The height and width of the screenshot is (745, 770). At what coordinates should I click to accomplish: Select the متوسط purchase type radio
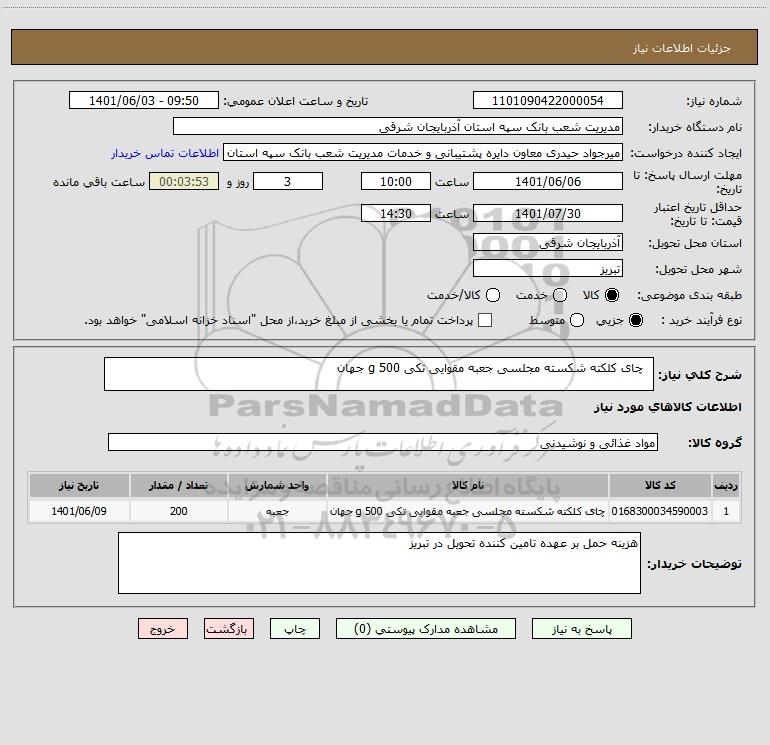coord(577,320)
